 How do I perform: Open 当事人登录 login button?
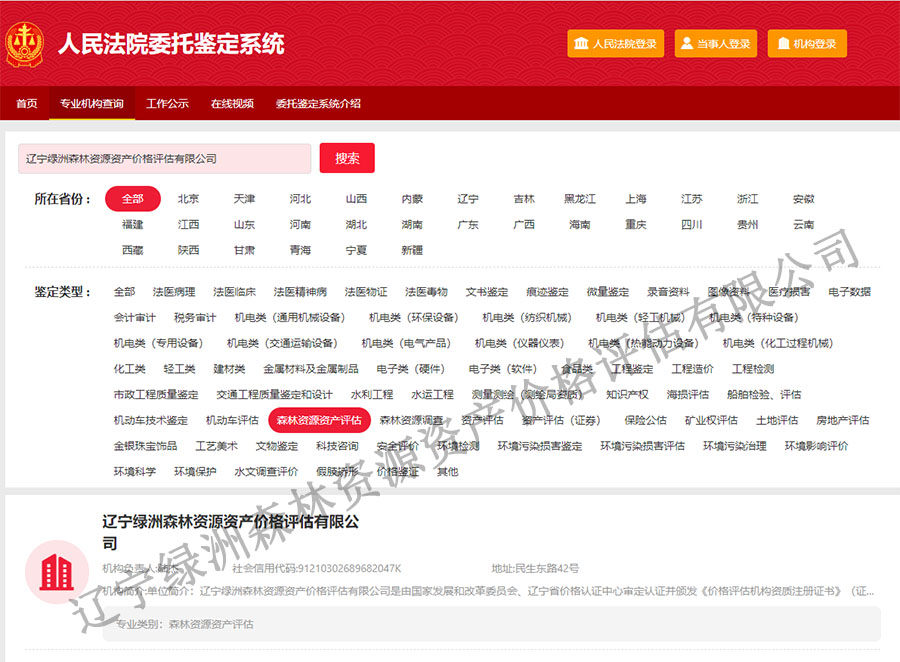click(x=715, y=44)
